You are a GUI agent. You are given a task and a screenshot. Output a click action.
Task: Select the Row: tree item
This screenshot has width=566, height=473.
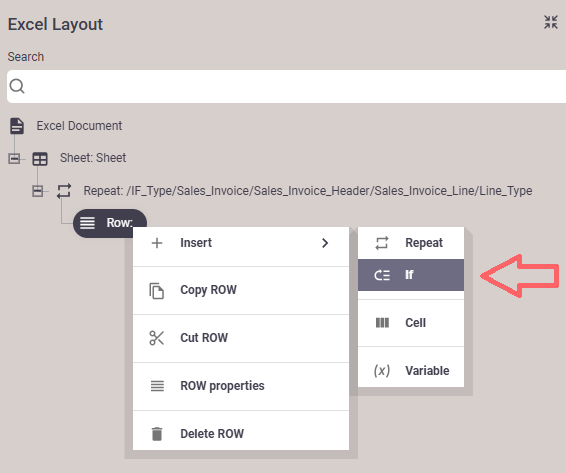(110, 223)
